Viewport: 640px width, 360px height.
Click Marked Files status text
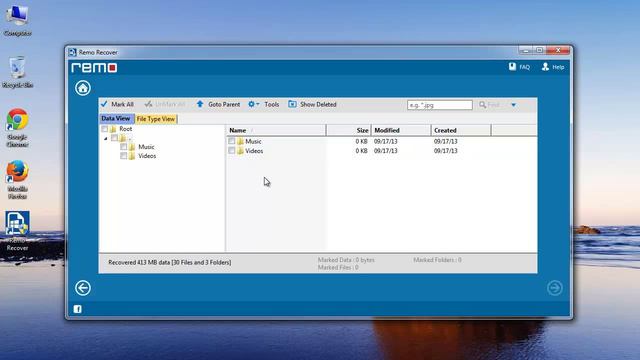click(338, 268)
